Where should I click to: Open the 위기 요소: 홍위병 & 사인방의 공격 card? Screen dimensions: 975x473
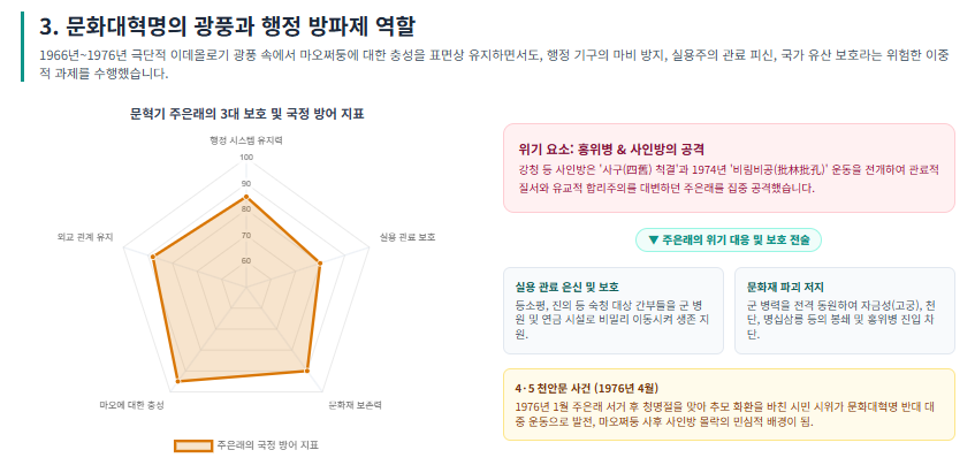(x=728, y=168)
